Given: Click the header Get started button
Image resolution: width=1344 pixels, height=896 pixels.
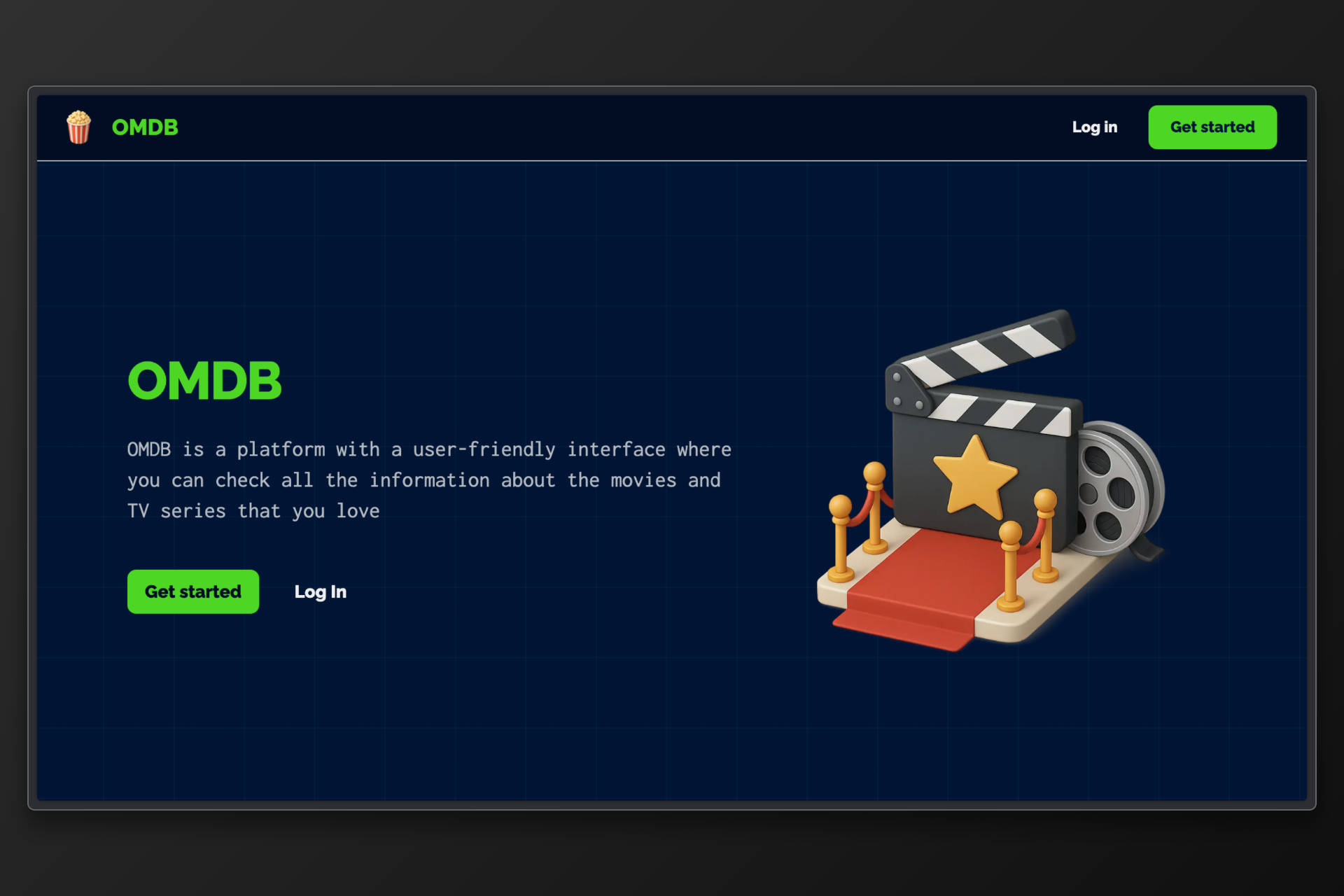Looking at the screenshot, I should pos(1212,127).
